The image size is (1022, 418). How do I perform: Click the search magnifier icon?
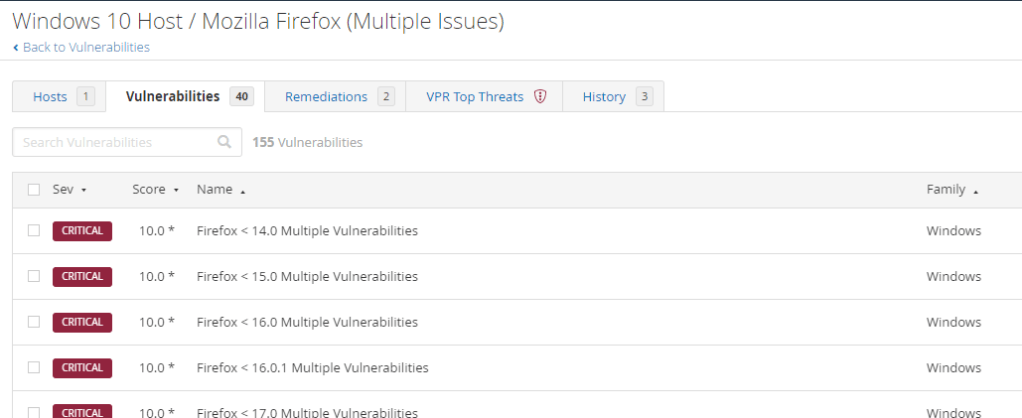click(224, 142)
